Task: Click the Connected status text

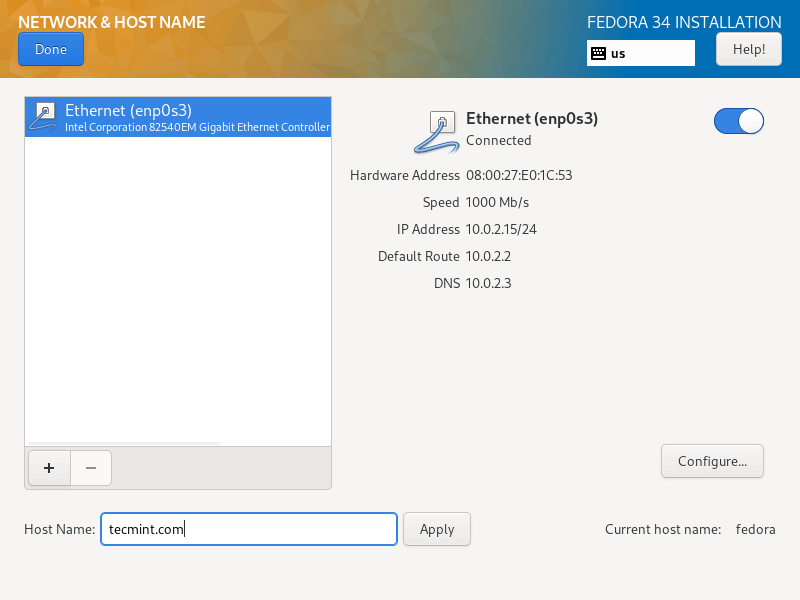Action: point(498,140)
